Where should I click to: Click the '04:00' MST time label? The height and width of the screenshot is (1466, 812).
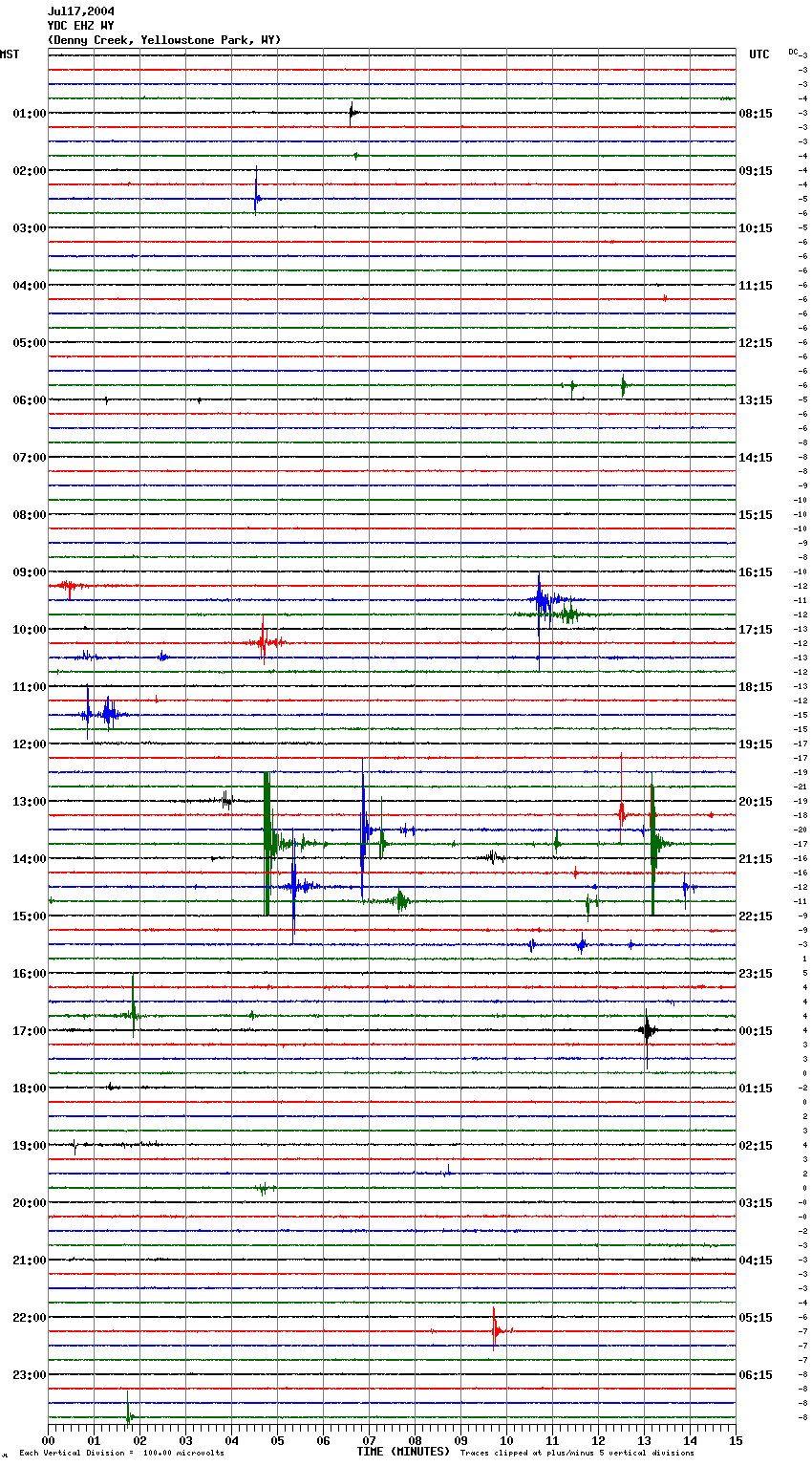[x=29, y=286]
